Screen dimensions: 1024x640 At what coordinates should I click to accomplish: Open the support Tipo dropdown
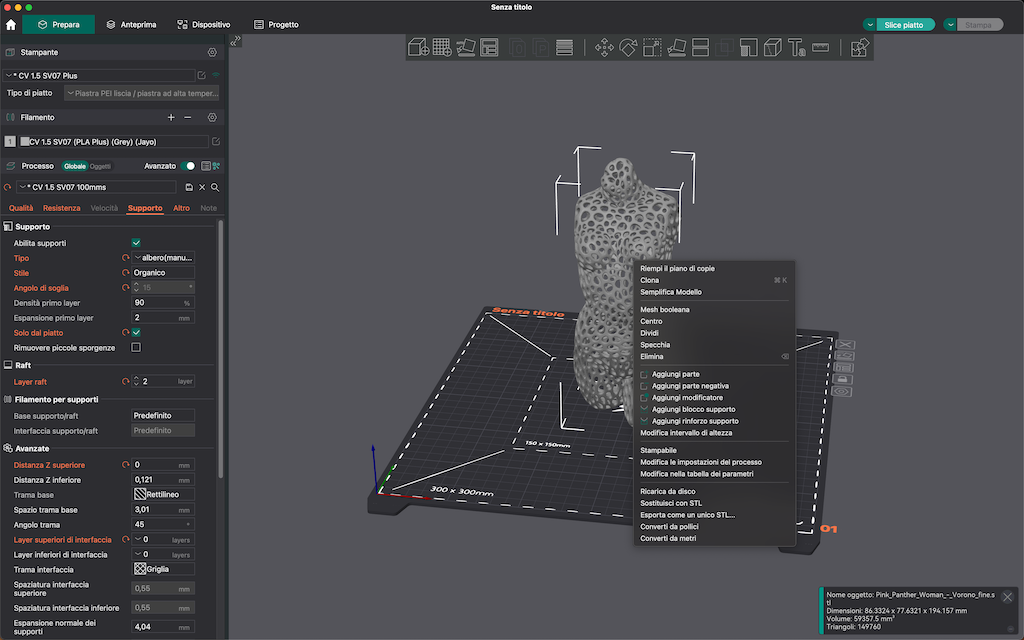163,258
